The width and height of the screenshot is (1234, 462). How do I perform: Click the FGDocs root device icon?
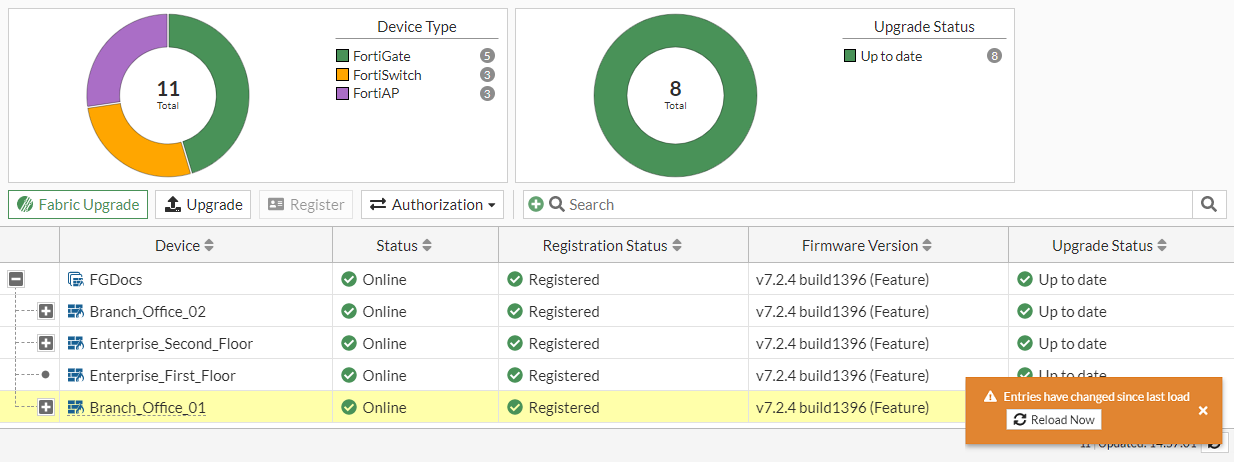(x=75, y=280)
